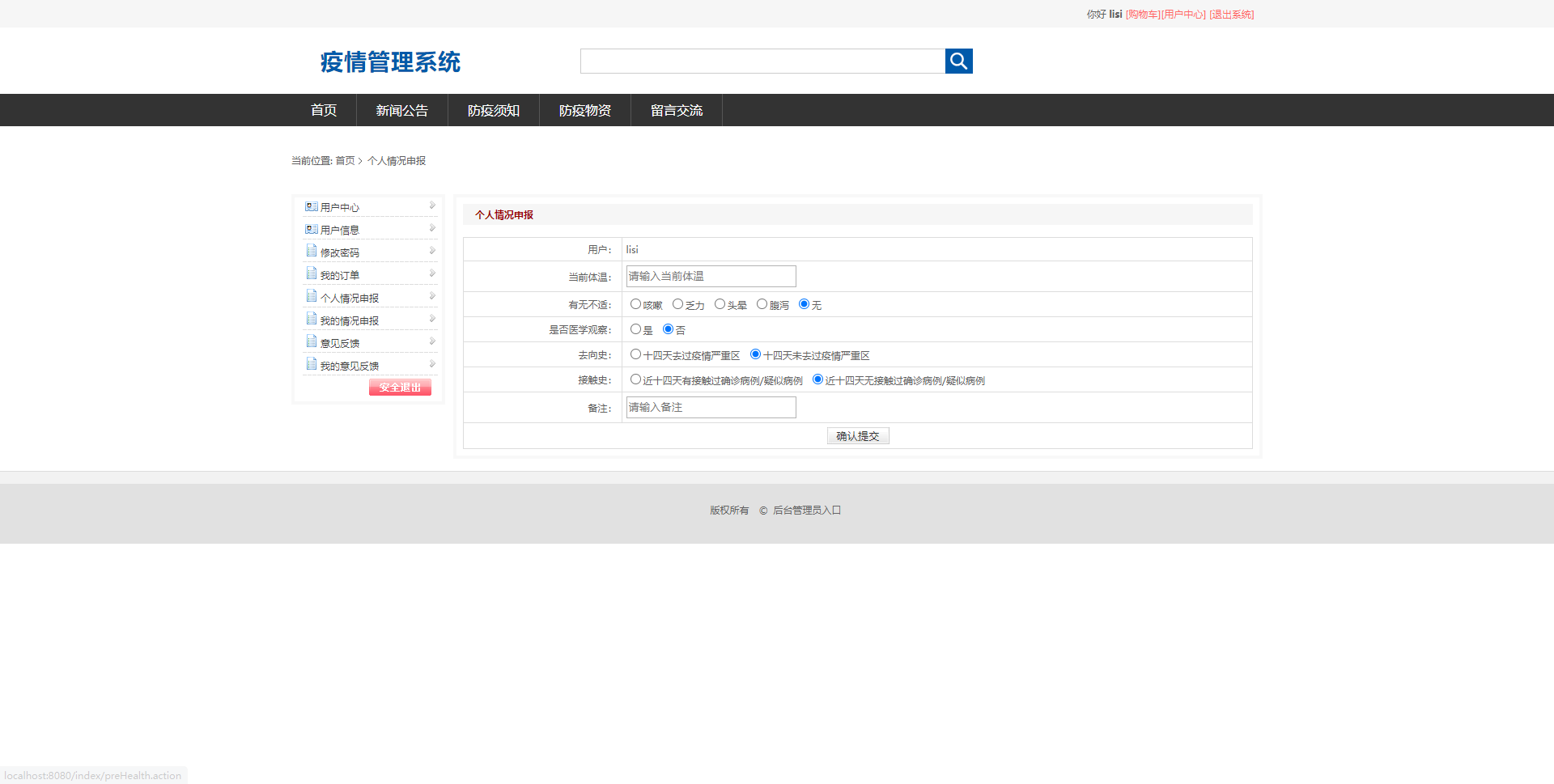
Task: Click the 修改密码 document icon
Action: [312, 251]
